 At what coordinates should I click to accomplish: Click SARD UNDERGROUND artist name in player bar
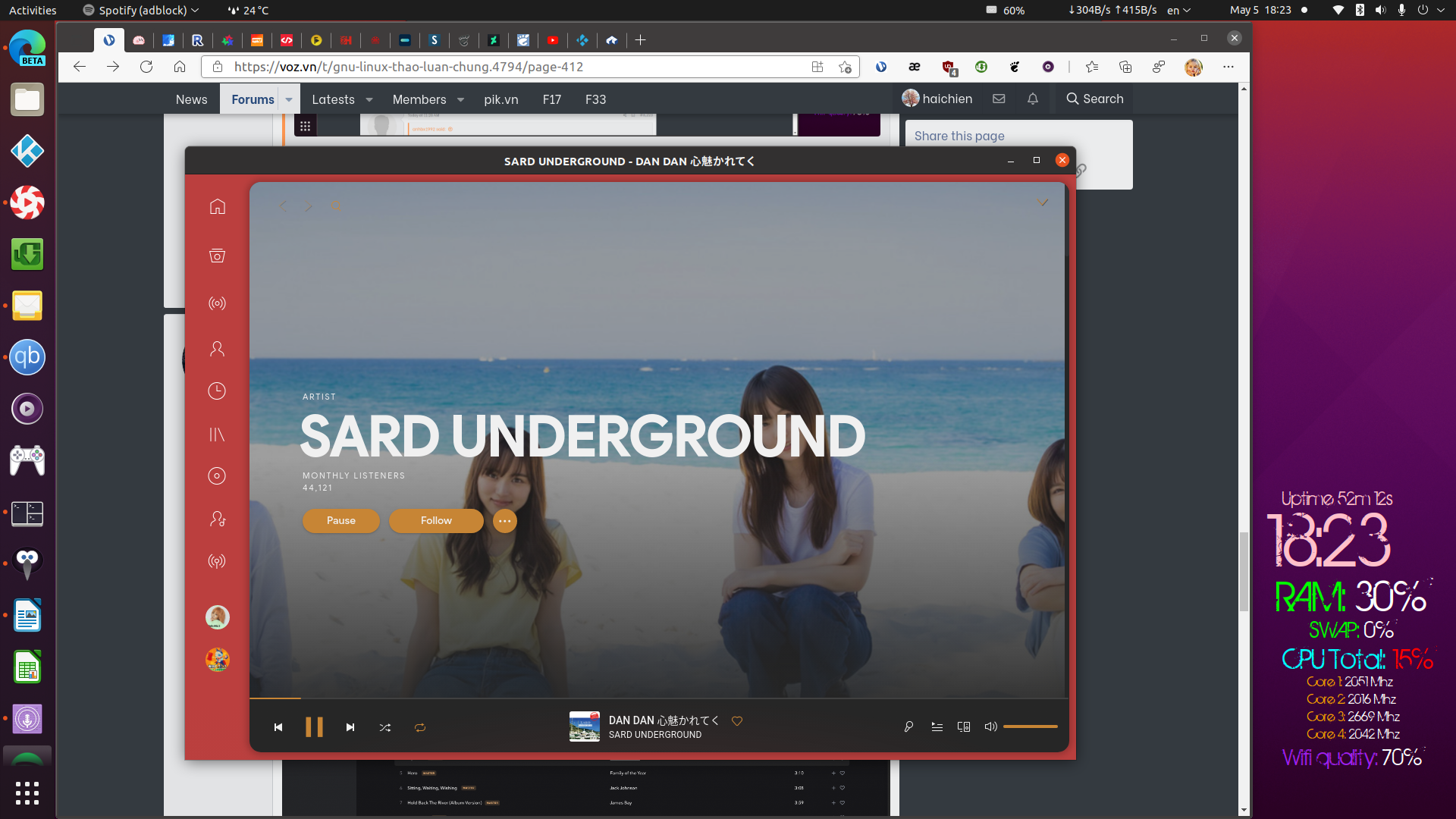click(x=655, y=735)
